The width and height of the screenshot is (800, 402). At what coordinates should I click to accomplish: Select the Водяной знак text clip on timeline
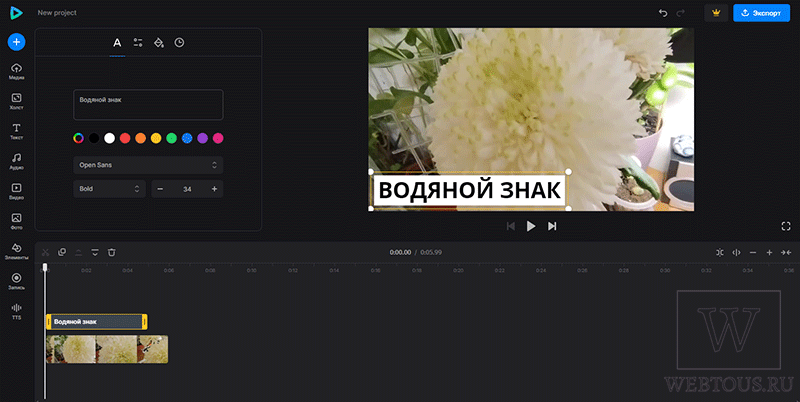click(x=96, y=321)
